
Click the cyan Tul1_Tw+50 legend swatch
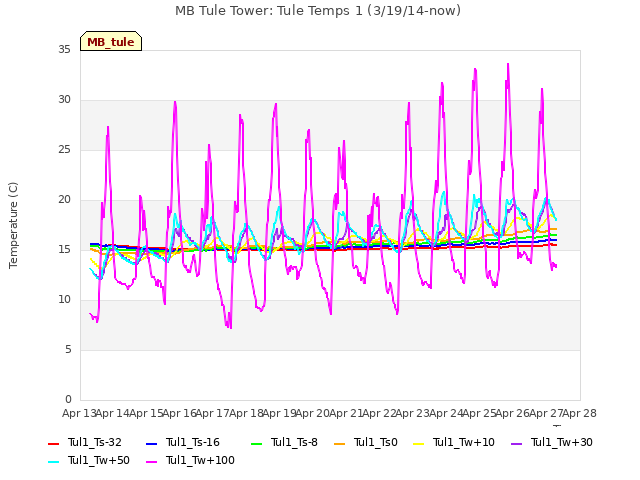tap(53, 462)
